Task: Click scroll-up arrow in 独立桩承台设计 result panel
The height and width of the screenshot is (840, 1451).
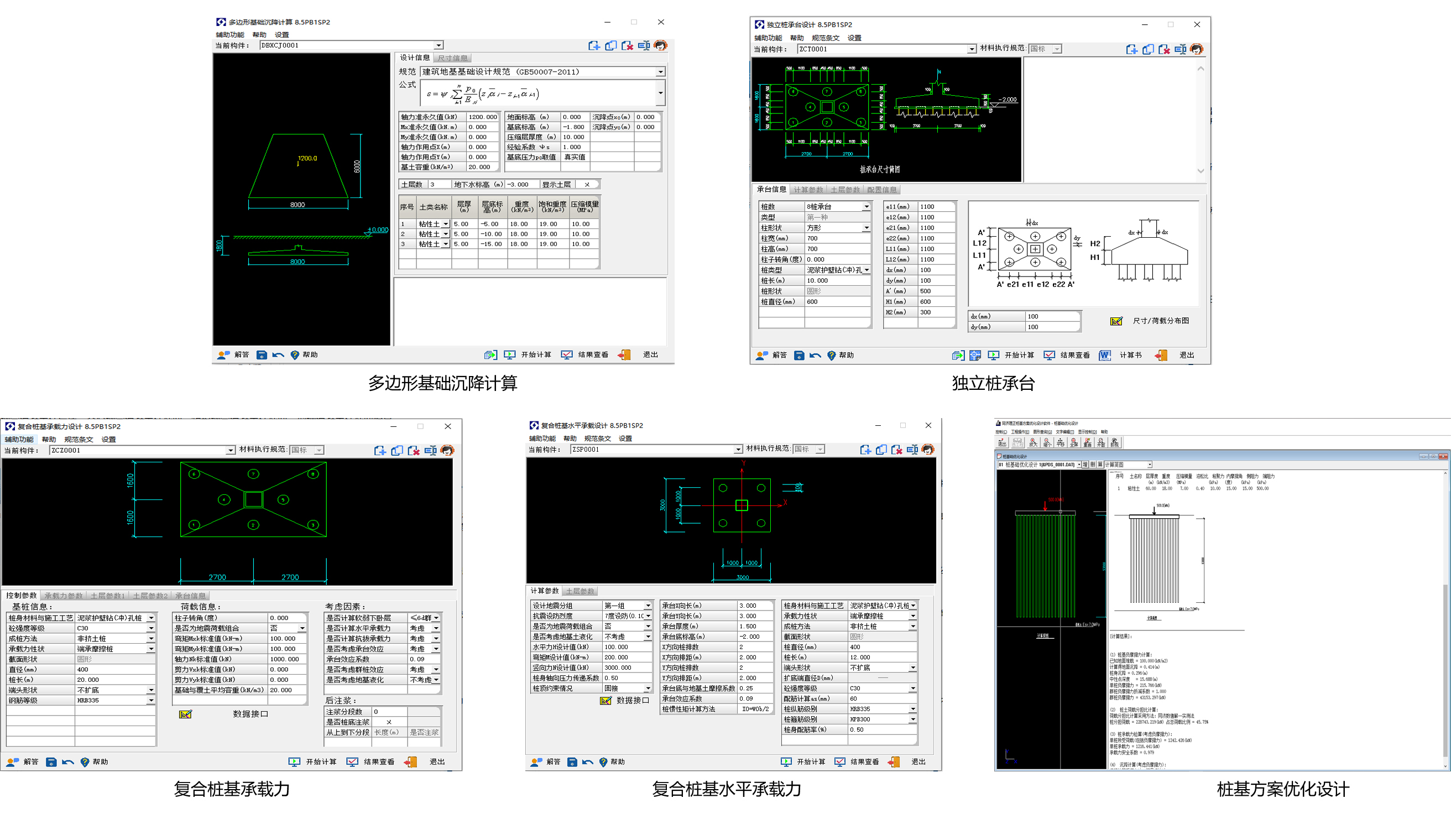Action: [x=1201, y=69]
